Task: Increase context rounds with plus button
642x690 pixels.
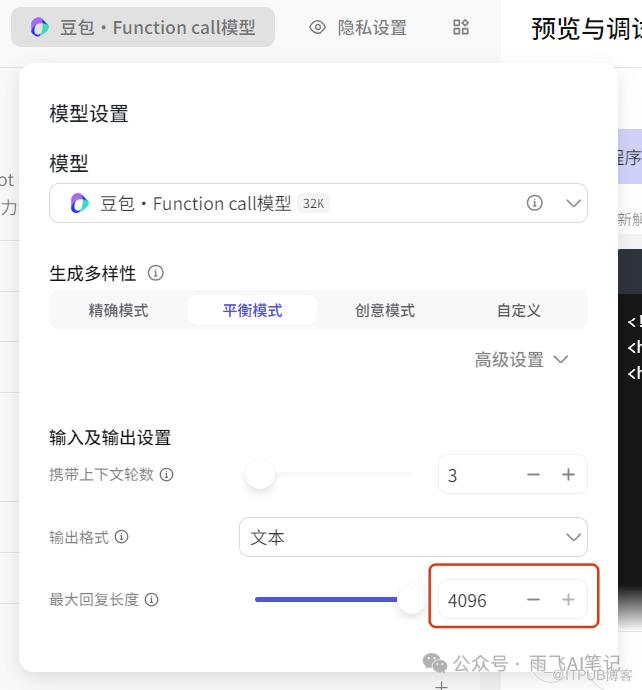Action: pyautogui.click(x=568, y=475)
